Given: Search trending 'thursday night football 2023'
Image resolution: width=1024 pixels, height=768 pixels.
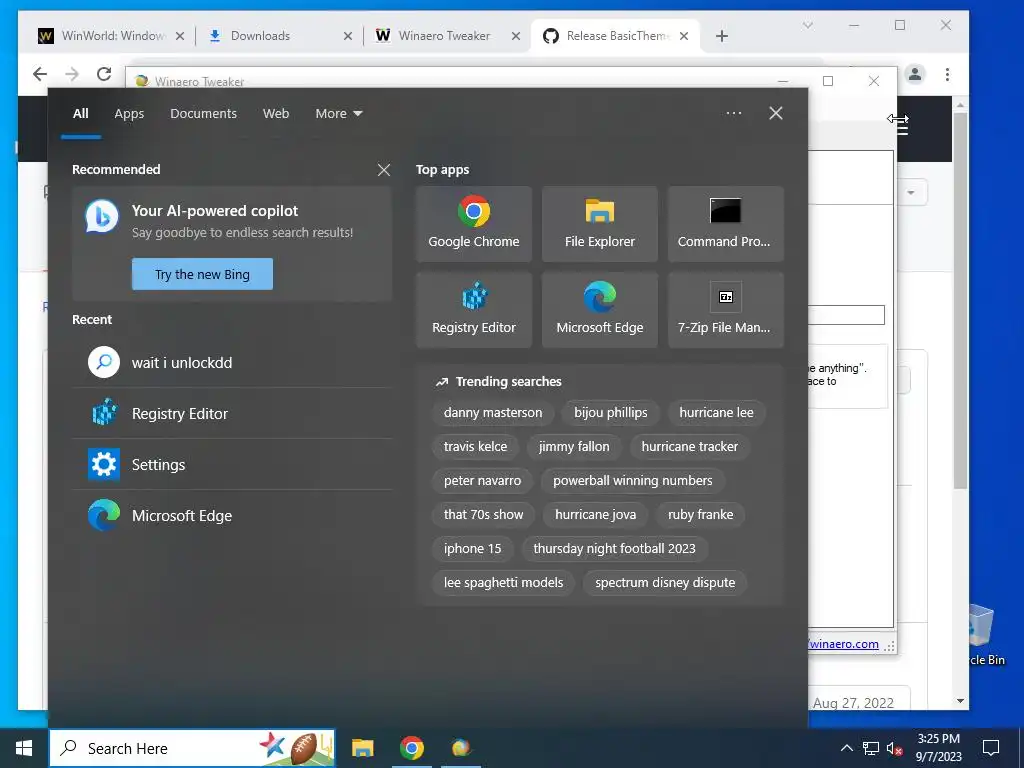Looking at the screenshot, I should click(615, 549).
